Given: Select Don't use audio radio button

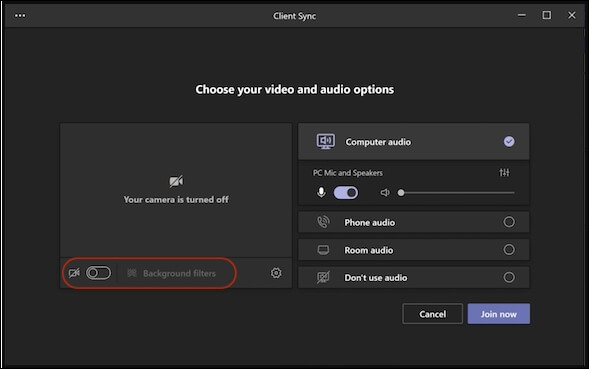Looking at the screenshot, I should pos(509,277).
